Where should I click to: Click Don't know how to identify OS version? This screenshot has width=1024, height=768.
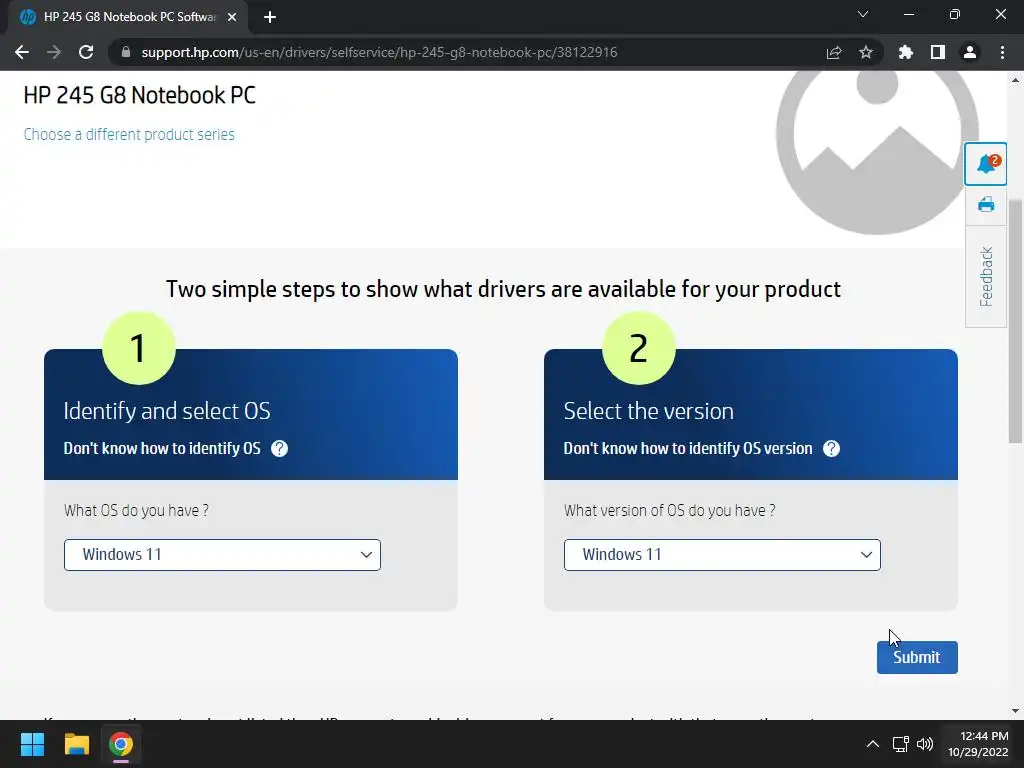pos(688,449)
